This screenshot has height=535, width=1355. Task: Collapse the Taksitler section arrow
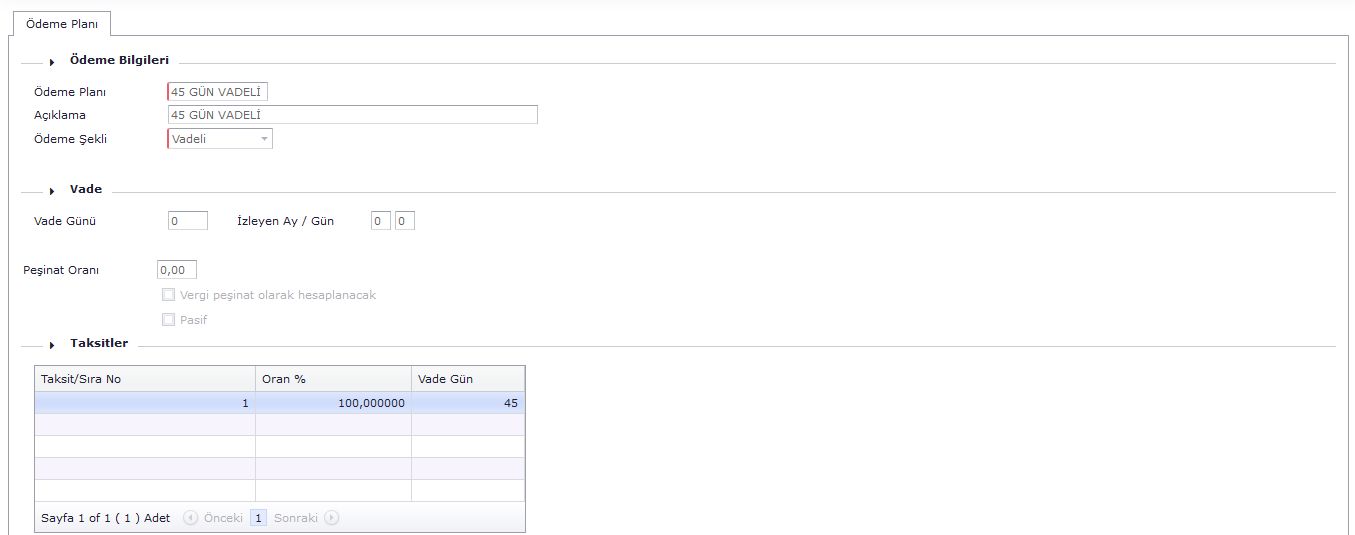(x=52, y=345)
